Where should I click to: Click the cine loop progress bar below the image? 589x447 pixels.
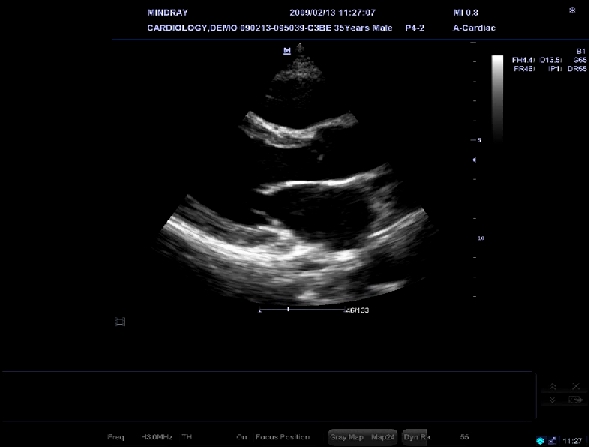[x=302, y=310]
